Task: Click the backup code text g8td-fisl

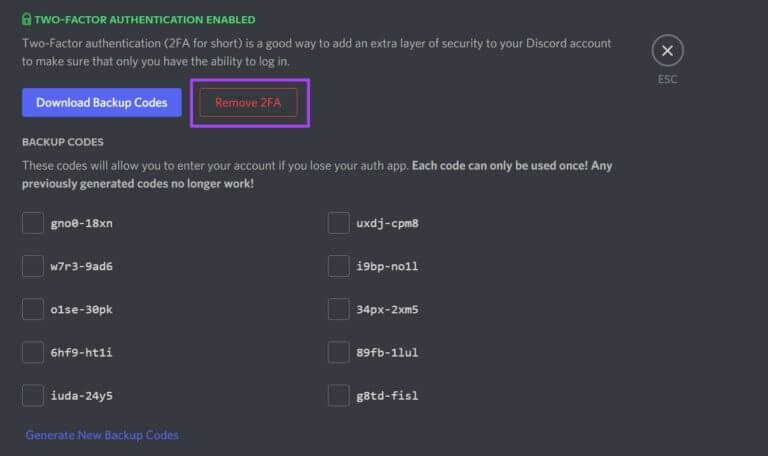Action: click(x=387, y=395)
